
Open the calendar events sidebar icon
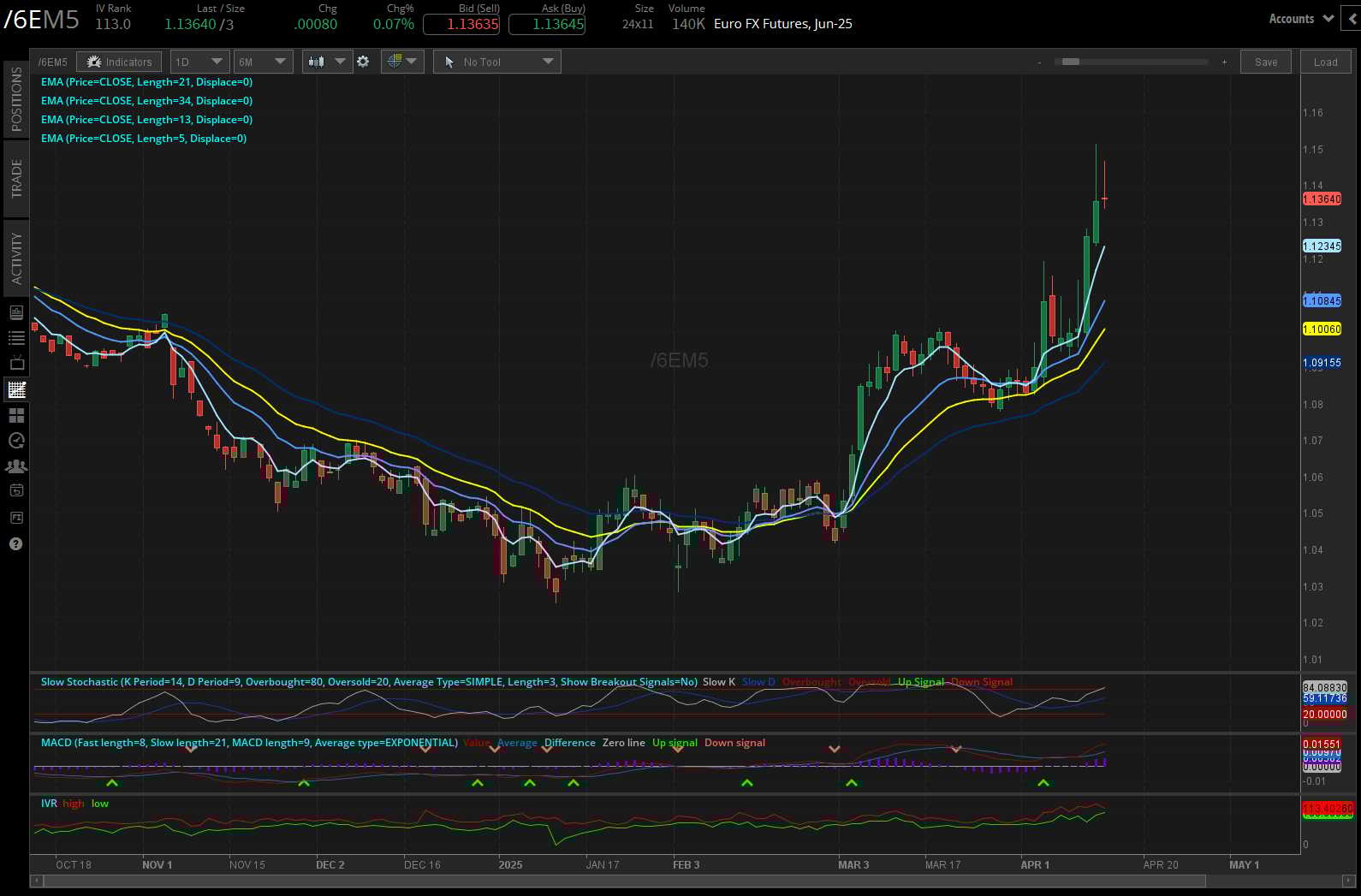point(16,490)
